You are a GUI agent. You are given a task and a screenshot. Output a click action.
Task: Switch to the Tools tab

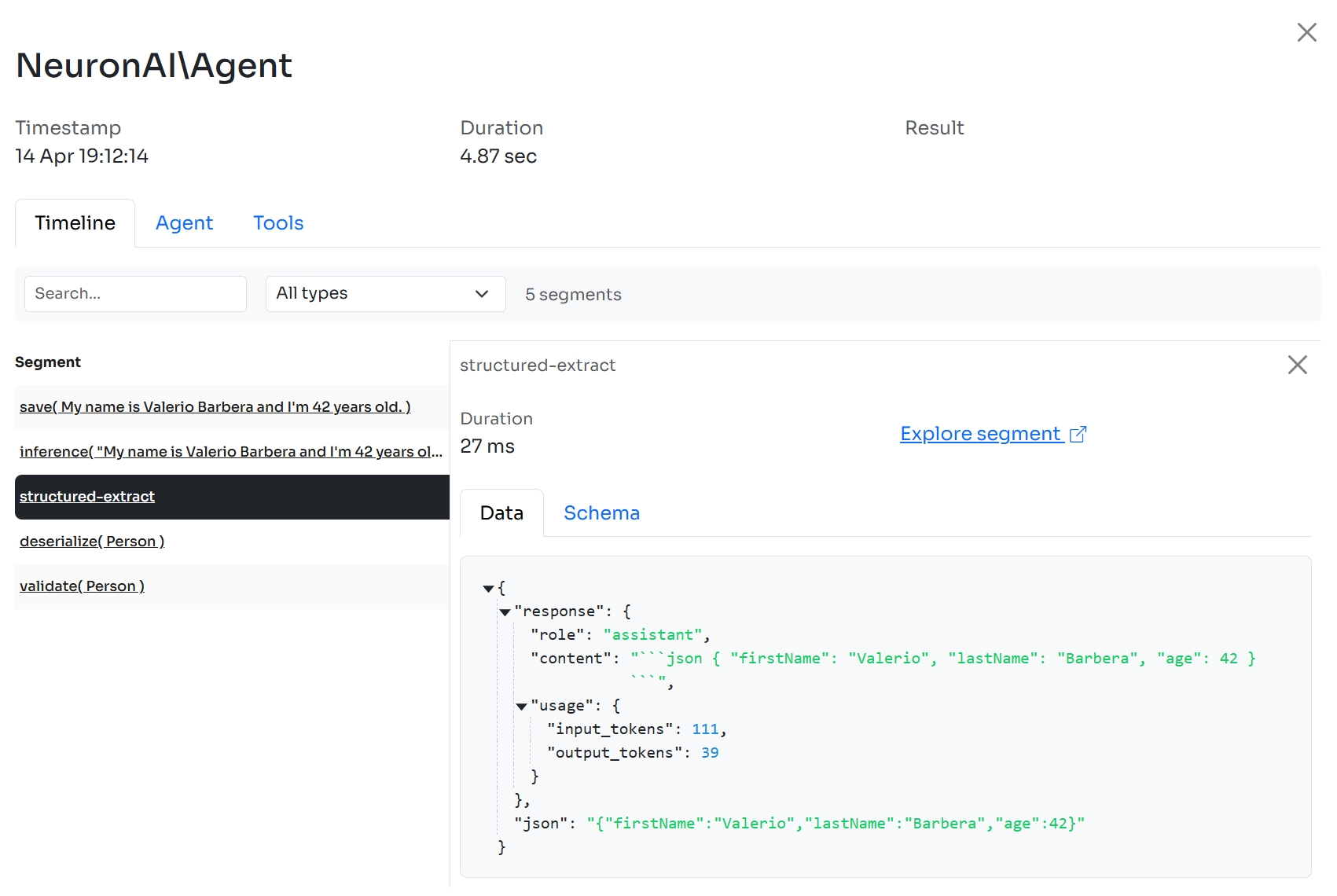click(278, 223)
